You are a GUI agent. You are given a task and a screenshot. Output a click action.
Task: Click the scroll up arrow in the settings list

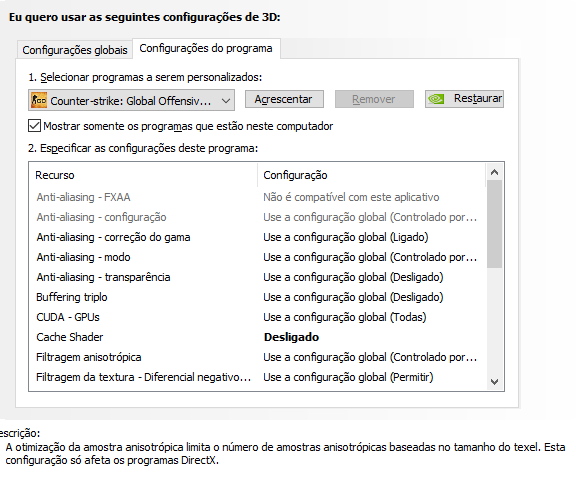494,172
